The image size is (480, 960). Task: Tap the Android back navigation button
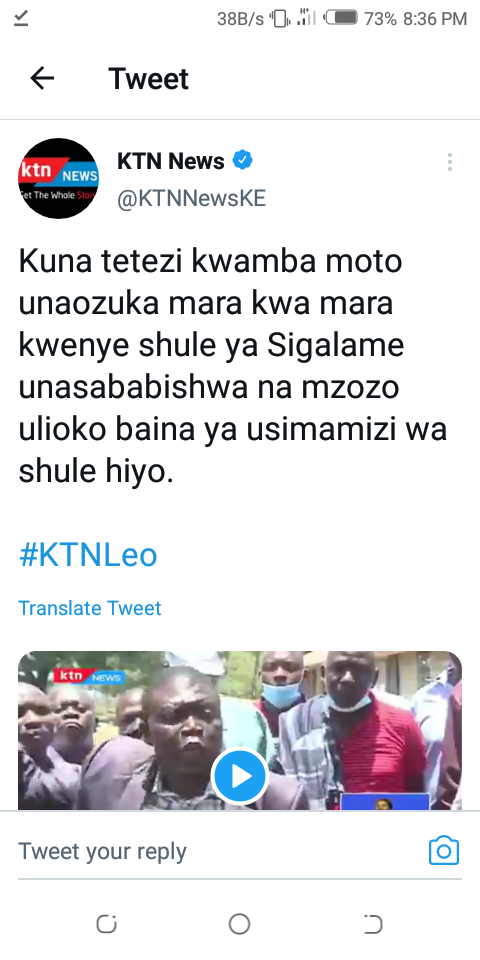[x=373, y=924]
